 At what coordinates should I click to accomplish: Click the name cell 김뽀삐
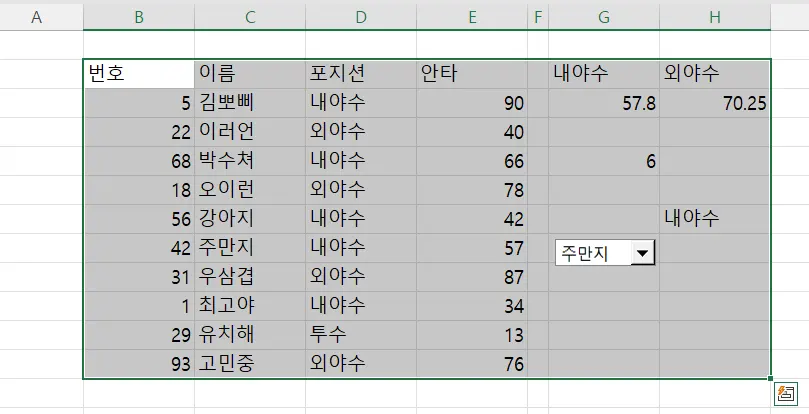[x=250, y=103]
